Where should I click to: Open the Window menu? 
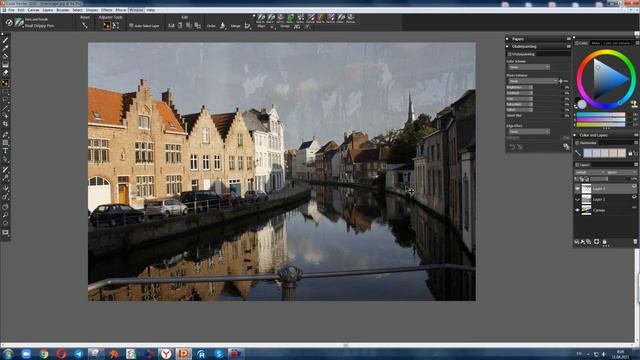coord(136,10)
